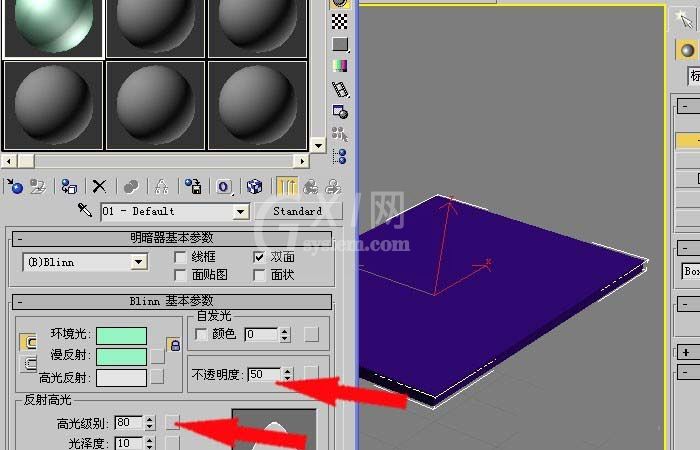The width and height of the screenshot is (700, 450).
Task: Click the Make Material Copy icon
Action: pyautogui.click(x=130, y=186)
